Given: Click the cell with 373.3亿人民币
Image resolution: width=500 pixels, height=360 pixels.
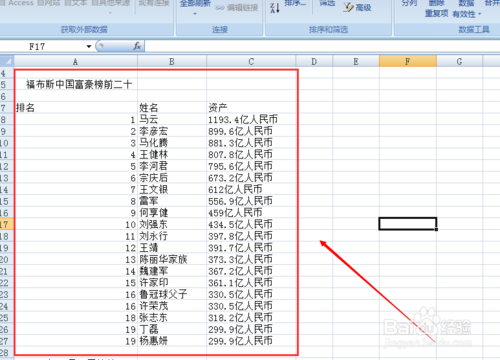Looking at the screenshot, I should point(251,259).
